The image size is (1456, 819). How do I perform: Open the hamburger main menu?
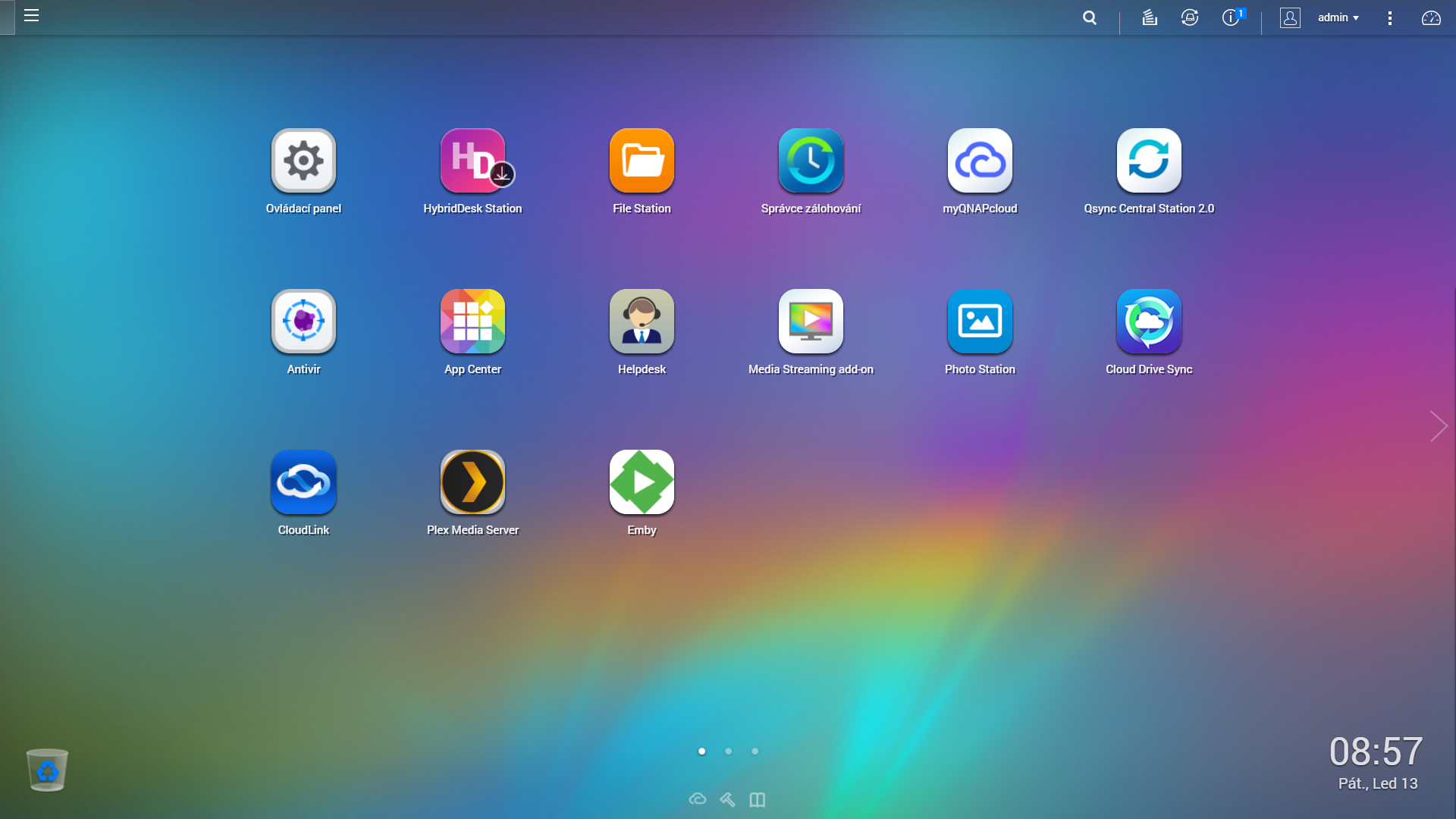31,16
